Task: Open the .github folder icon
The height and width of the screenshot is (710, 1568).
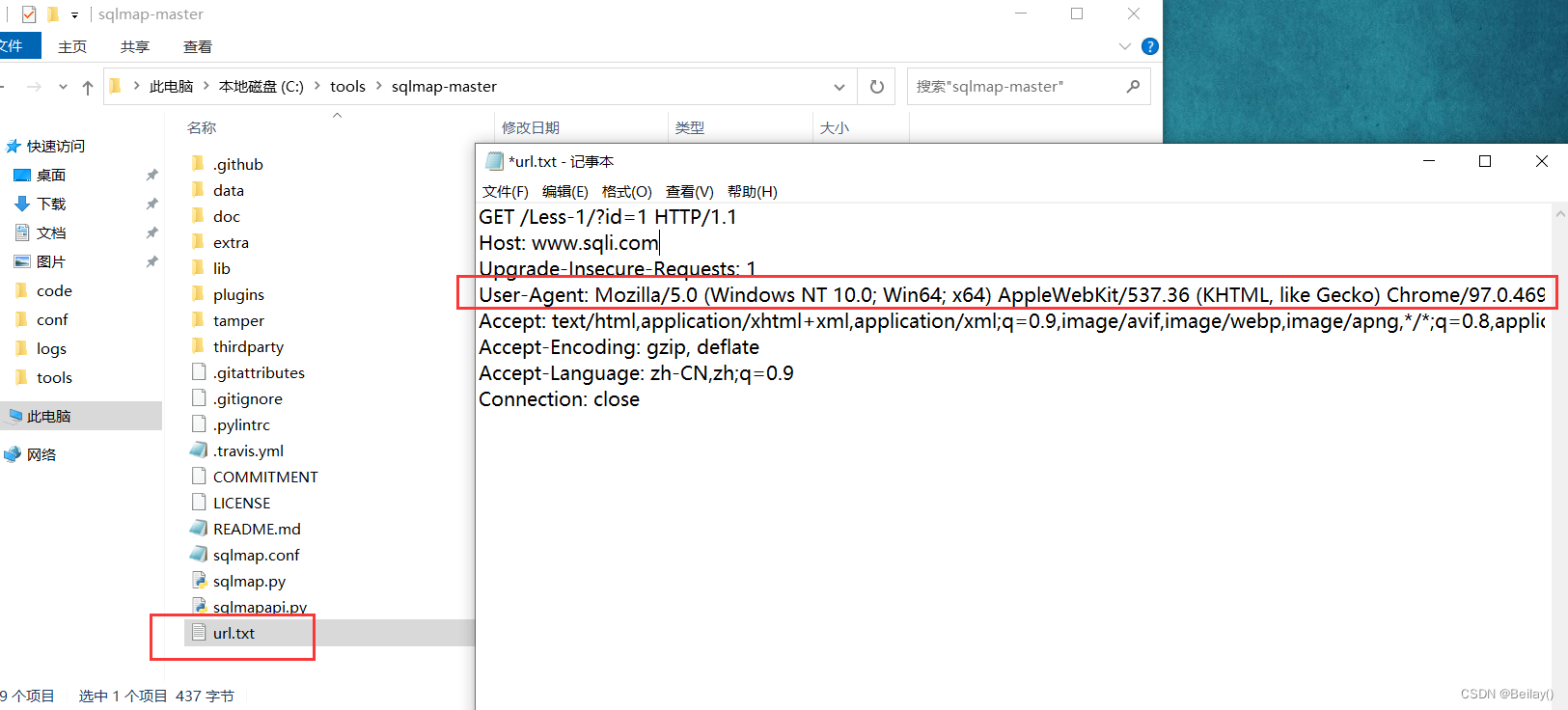Action: (x=198, y=163)
